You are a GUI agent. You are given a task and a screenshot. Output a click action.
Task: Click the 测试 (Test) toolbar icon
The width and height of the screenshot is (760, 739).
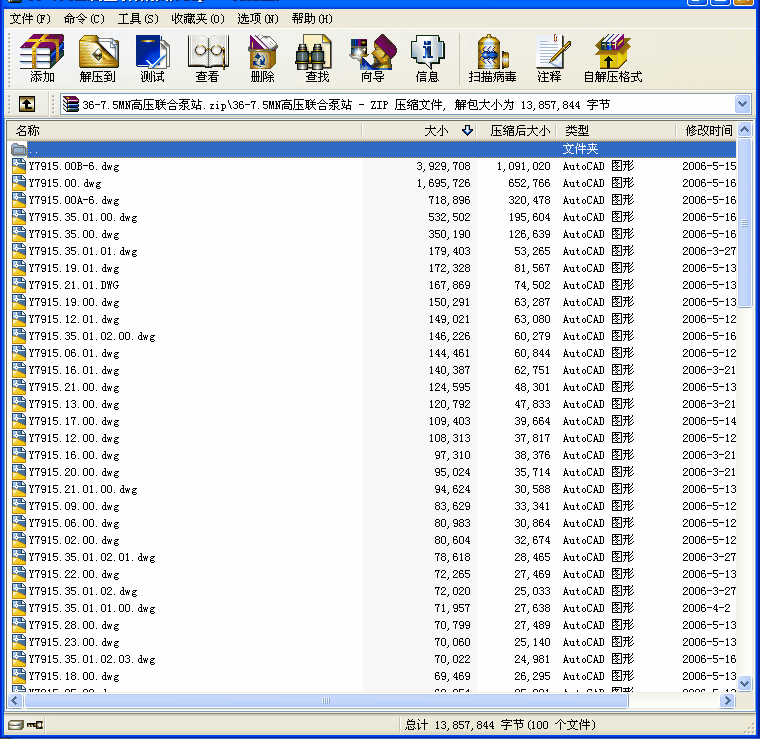coord(153,58)
